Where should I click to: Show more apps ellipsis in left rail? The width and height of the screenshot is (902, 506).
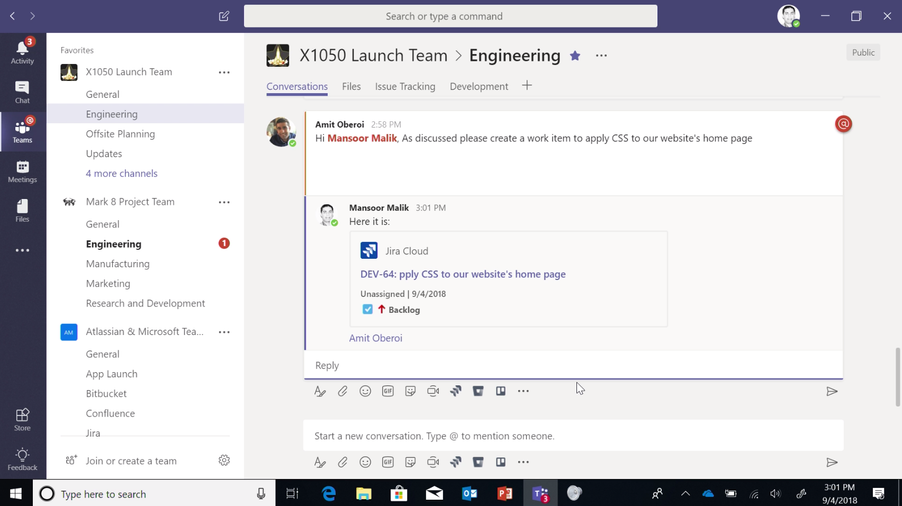pos(22,250)
